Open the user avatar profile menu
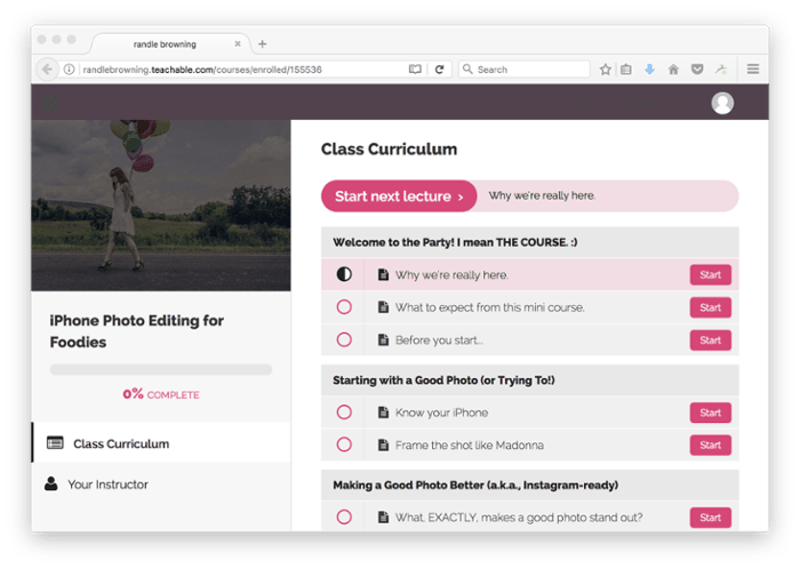The width and height of the screenshot is (800, 569). 722,103
